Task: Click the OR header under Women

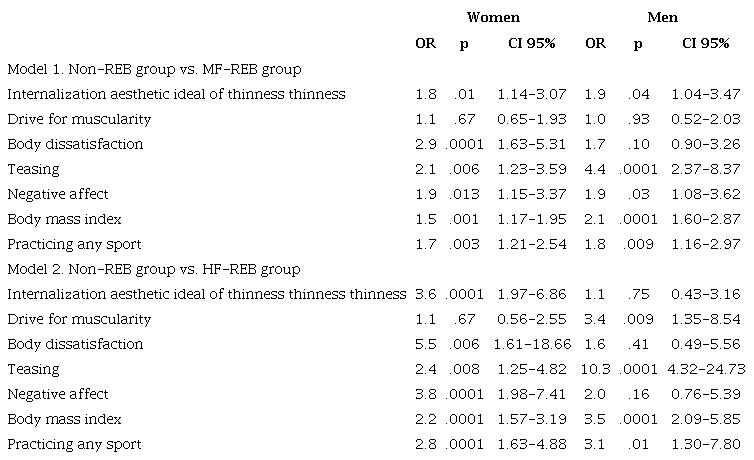Action: 425,43
